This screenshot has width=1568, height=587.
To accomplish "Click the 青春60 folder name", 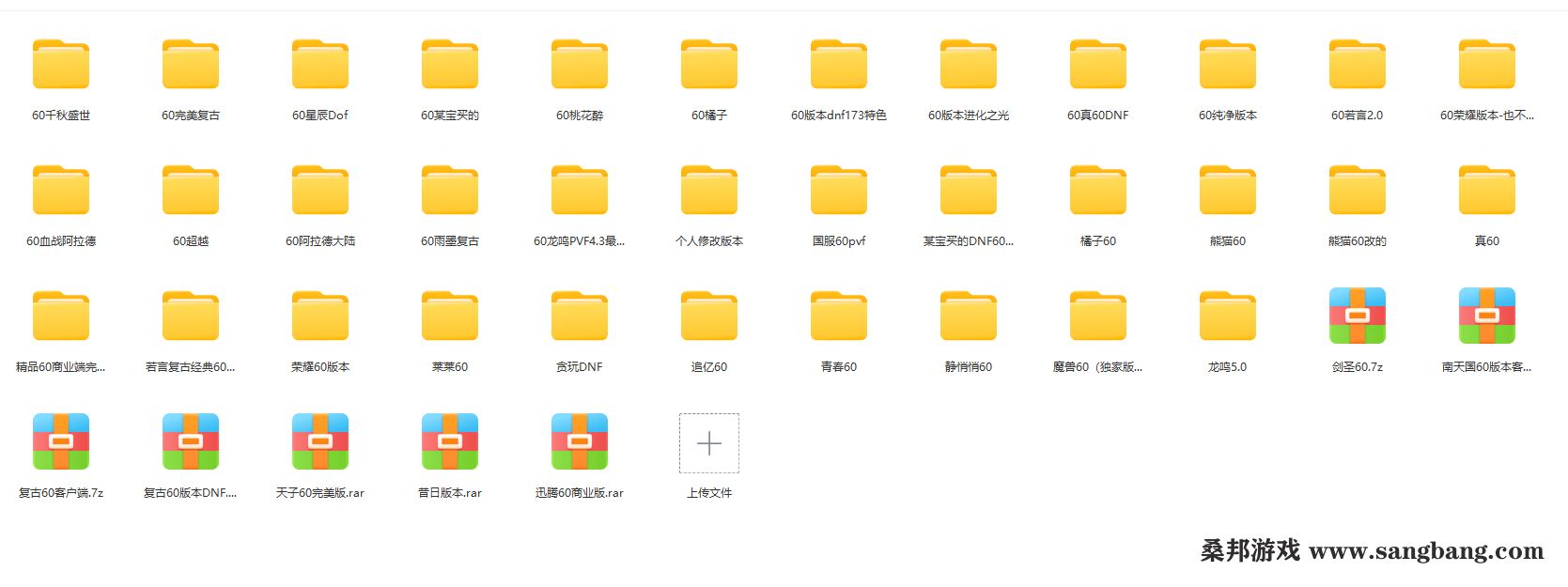I will pos(839,367).
